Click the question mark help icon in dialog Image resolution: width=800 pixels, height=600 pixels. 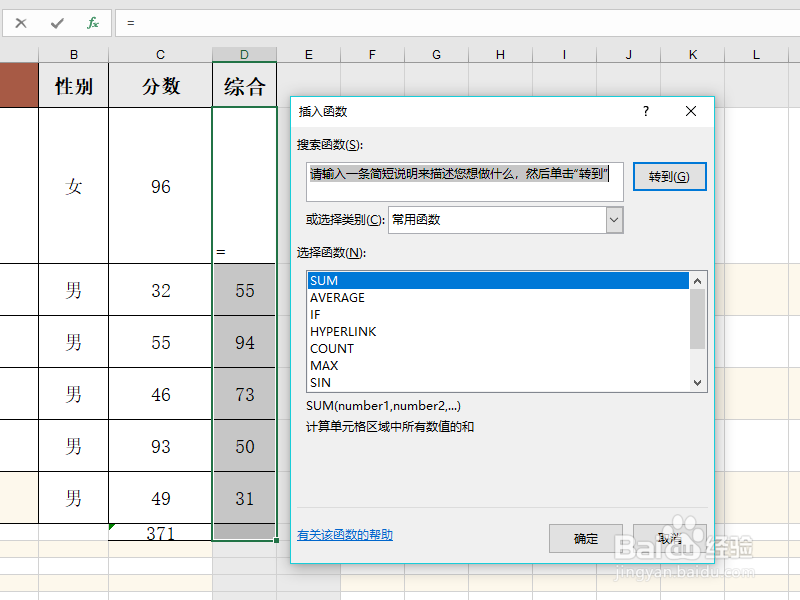(645, 111)
